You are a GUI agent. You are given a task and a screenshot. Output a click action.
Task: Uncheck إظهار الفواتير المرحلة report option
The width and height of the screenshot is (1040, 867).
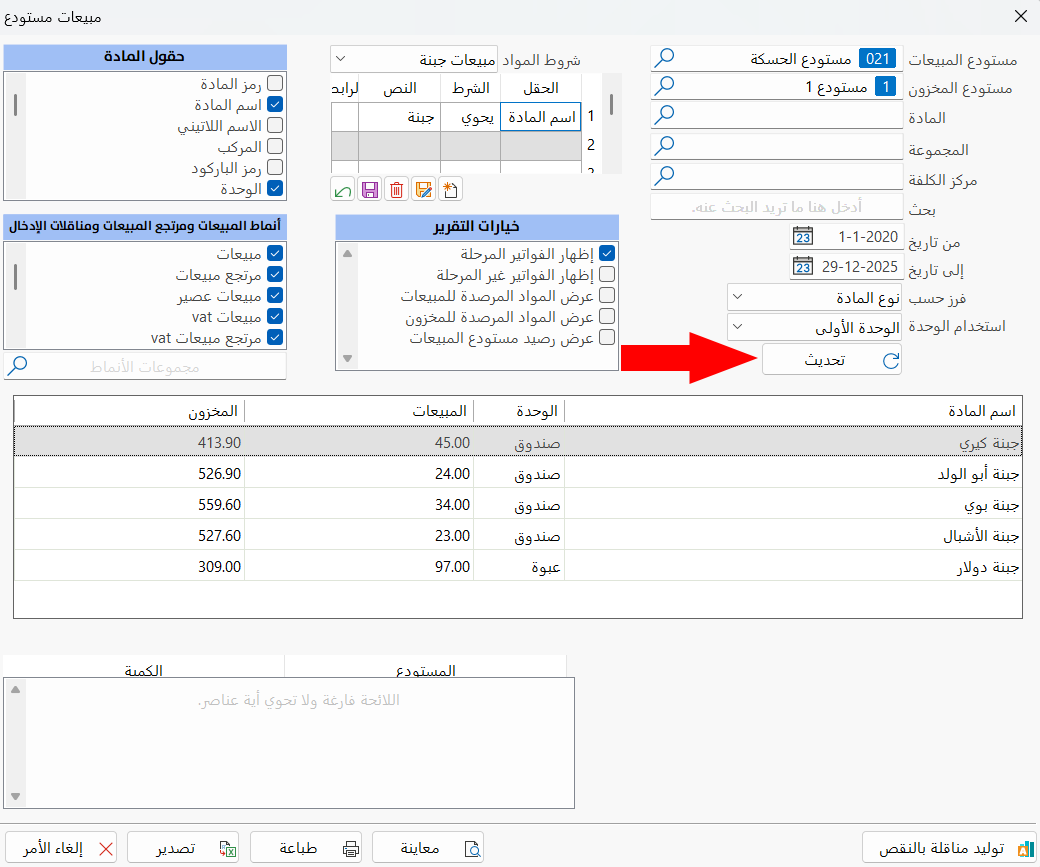click(608, 254)
